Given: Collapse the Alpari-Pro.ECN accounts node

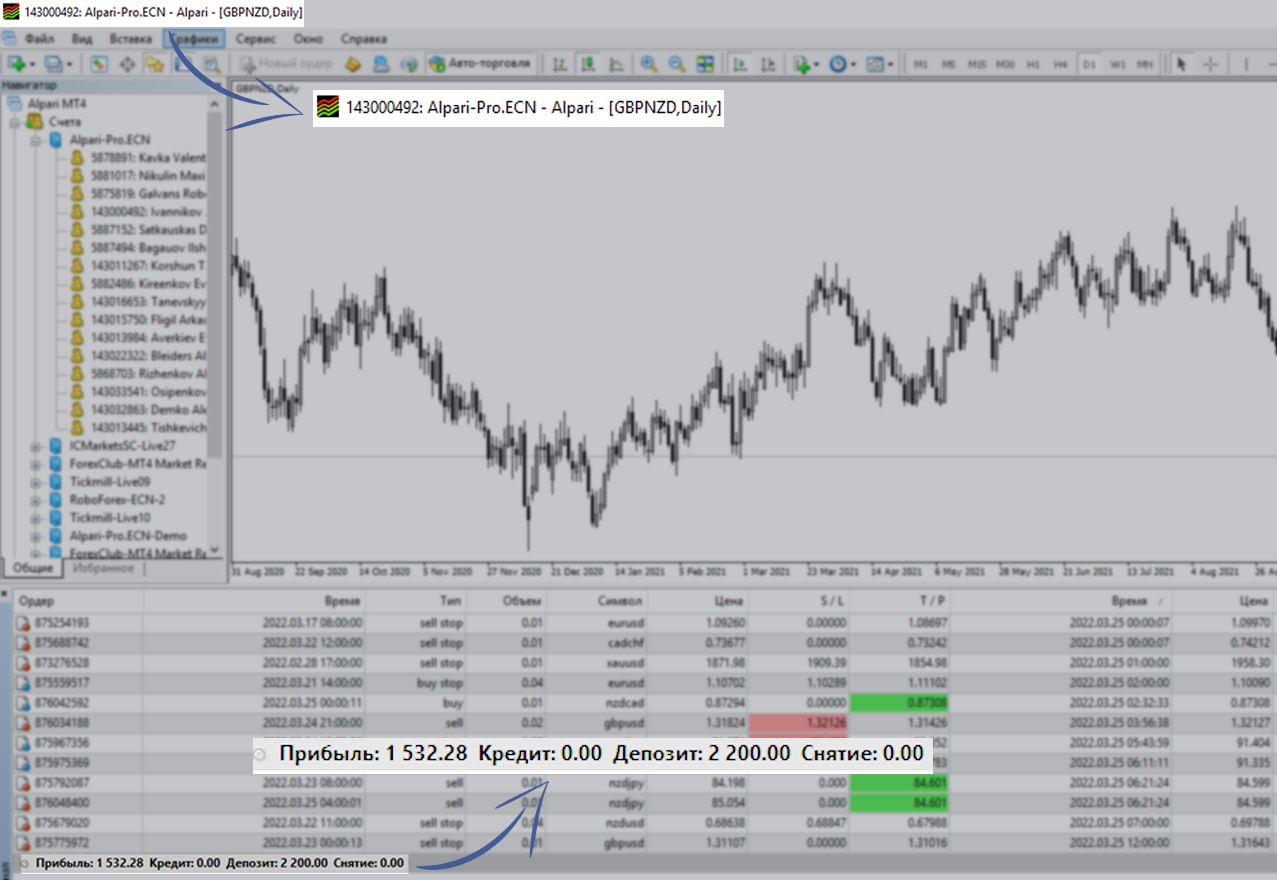Looking at the screenshot, I should pos(35,140).
